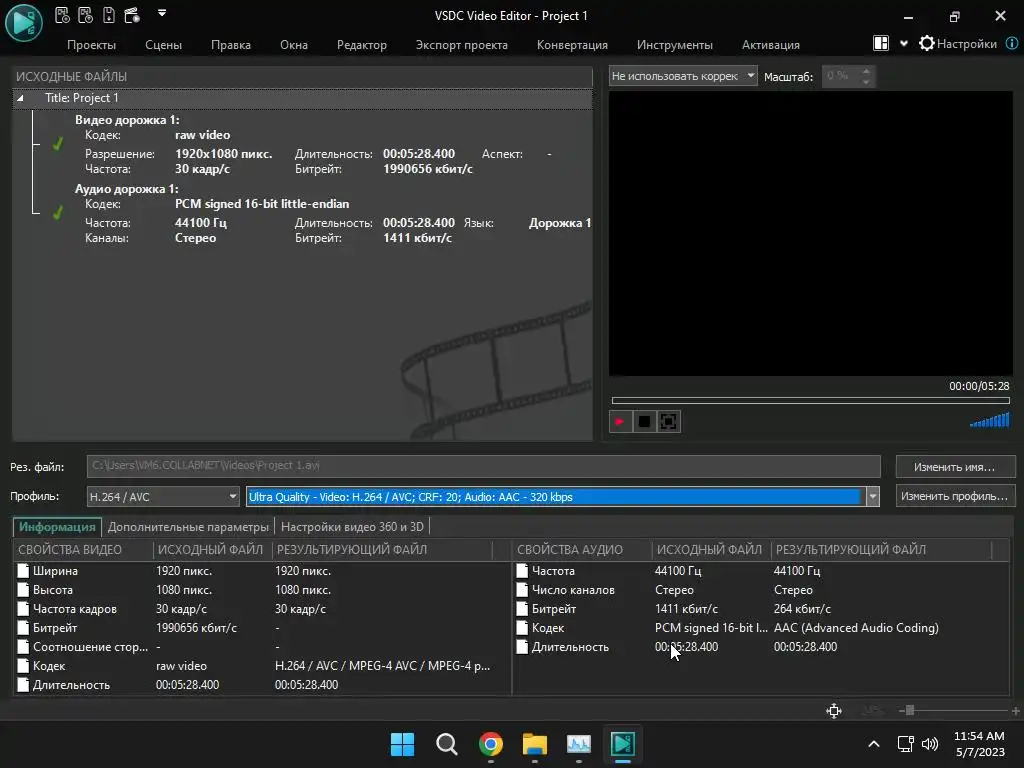Click the clapperboard export video icon
The height and width of the screenshot is (768, 1024).
coord(132,14)
